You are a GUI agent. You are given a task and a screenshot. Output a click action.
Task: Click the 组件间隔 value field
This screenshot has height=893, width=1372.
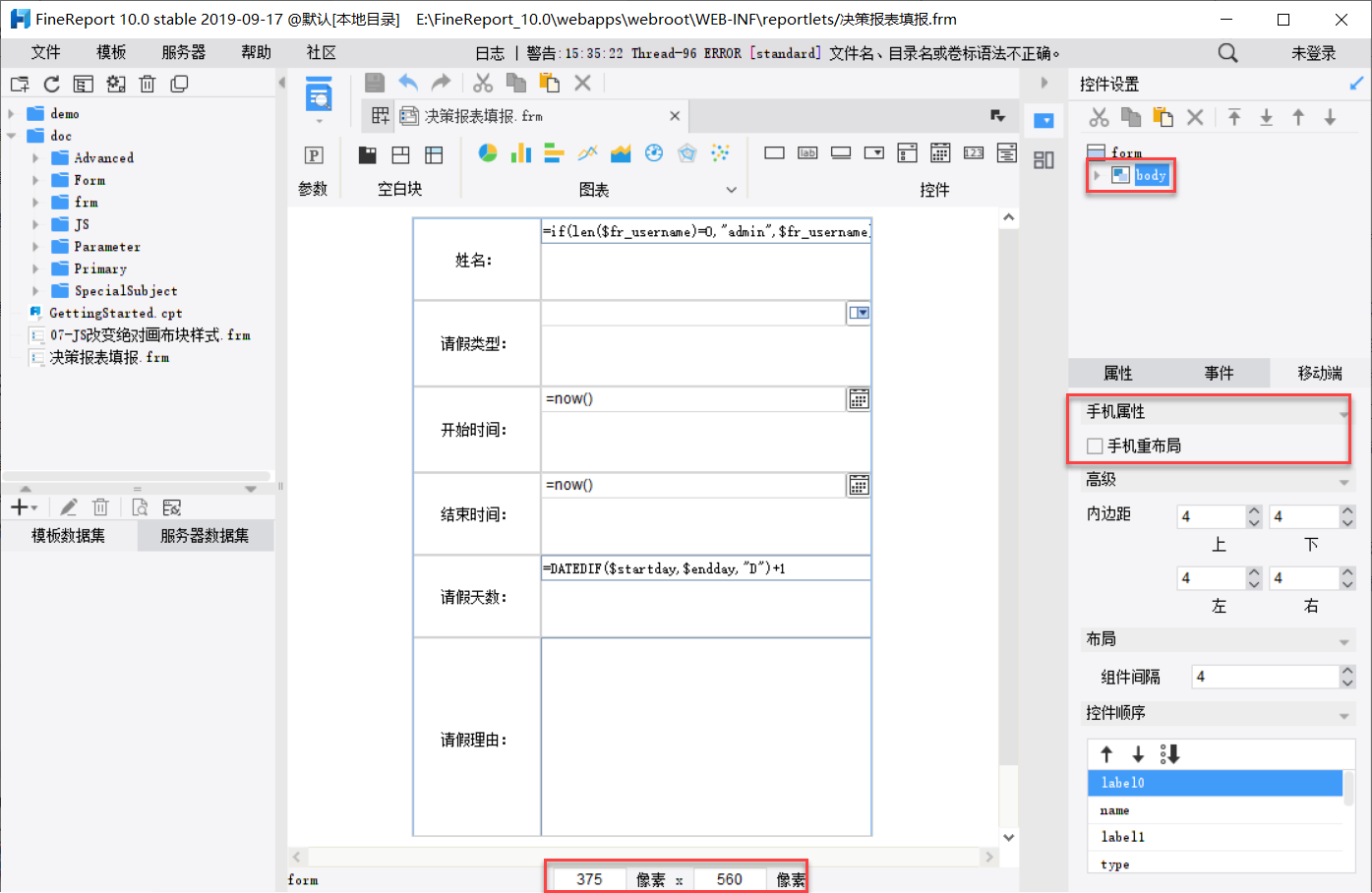tap(1265, 677)
